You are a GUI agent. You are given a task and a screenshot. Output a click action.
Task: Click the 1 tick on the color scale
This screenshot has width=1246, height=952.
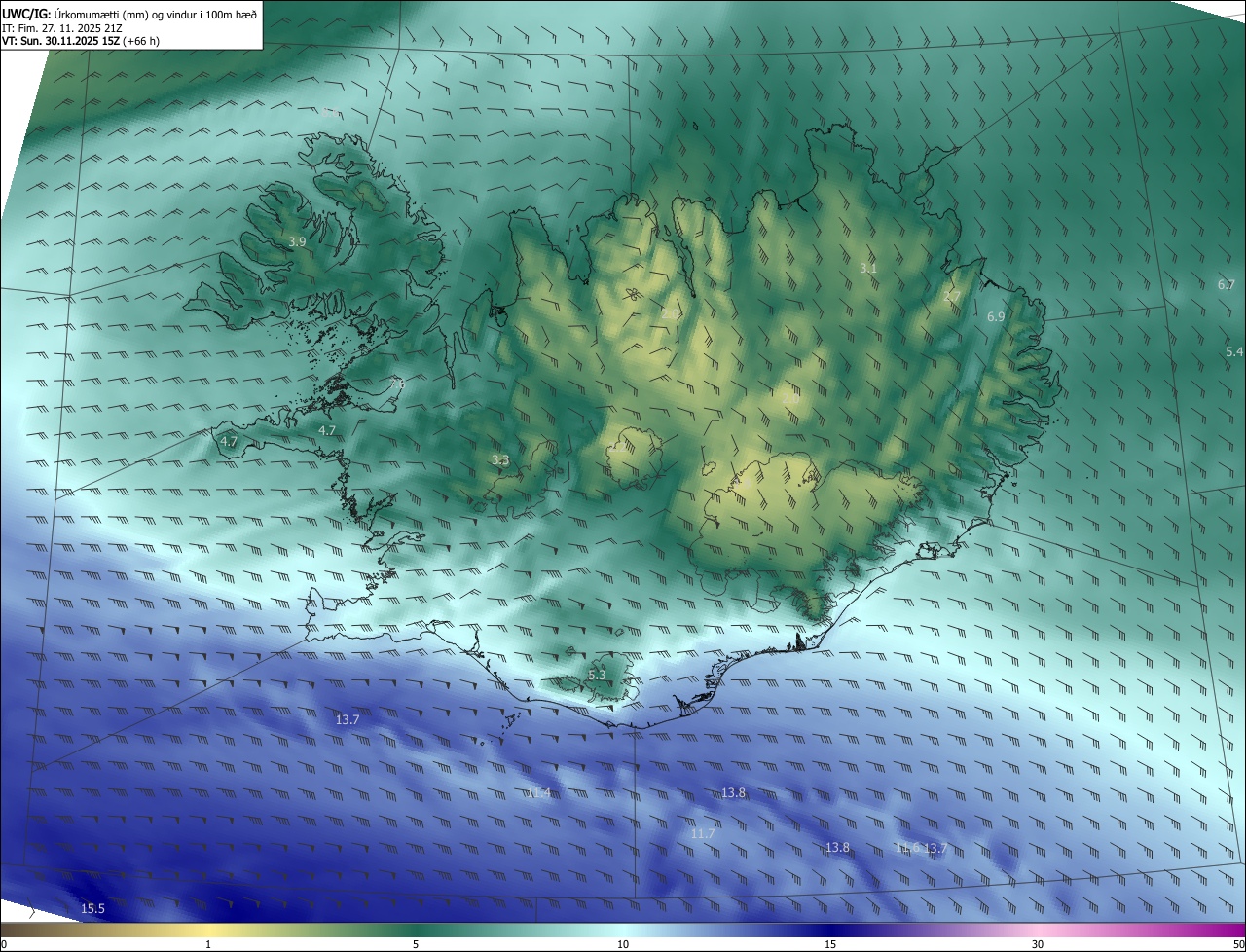[x=208, y=944]
